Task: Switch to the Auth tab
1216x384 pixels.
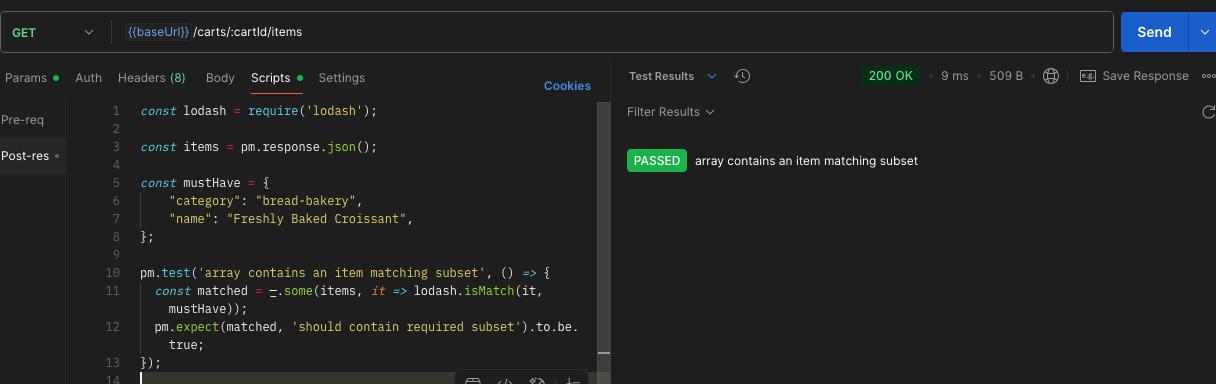Action: (x=88, y=78)
